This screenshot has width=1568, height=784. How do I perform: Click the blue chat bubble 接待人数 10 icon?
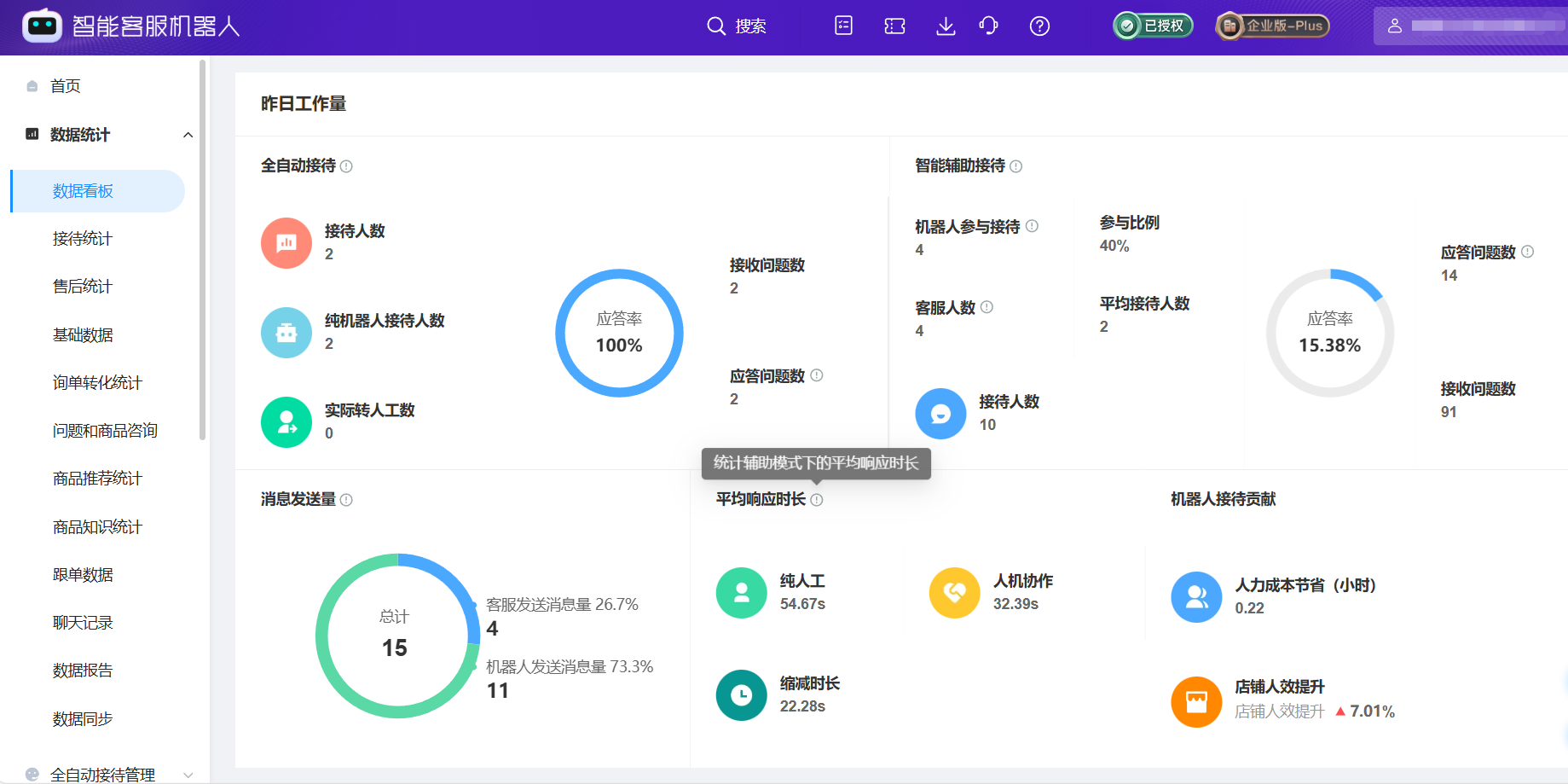pyautogui.click(x=940, y=414)
